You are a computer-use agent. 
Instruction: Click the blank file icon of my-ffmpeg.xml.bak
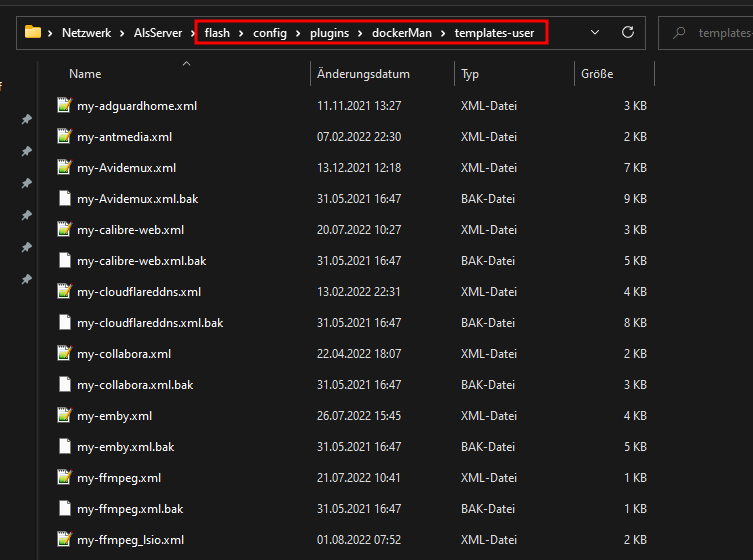click(64, 508)
